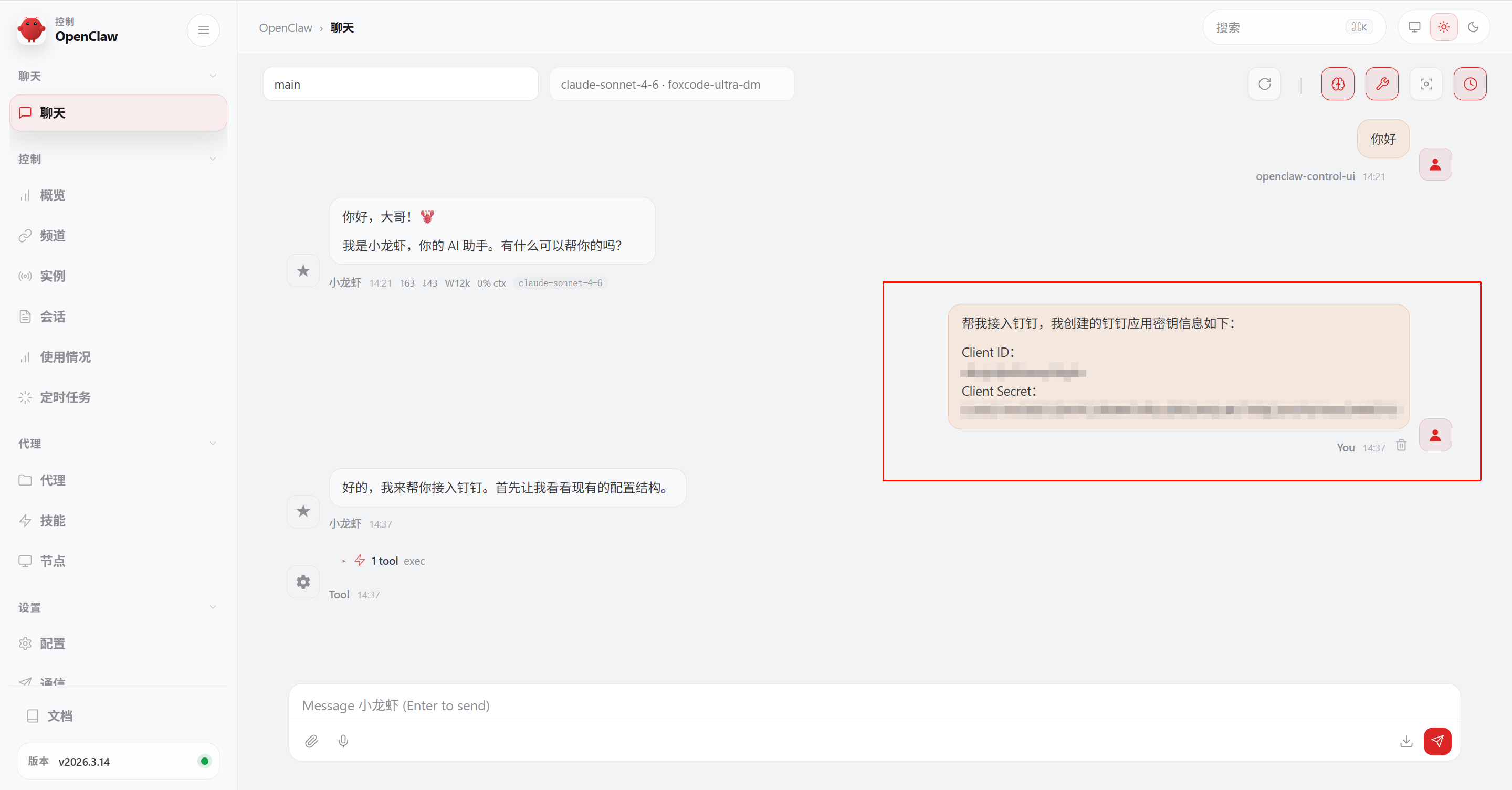Click the lightning icon on 1 tool

pyautogui.click(x=359, y=561)
